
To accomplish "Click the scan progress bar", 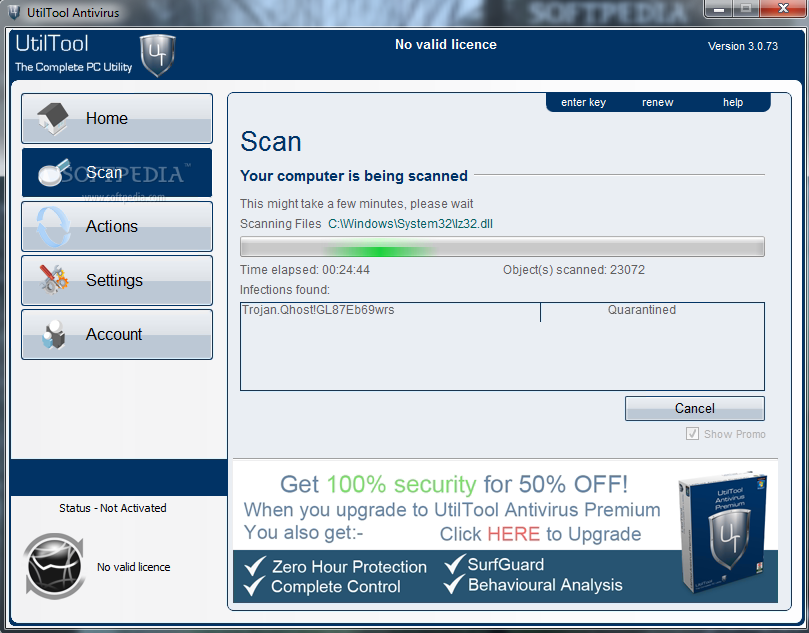I will (502, 247).
